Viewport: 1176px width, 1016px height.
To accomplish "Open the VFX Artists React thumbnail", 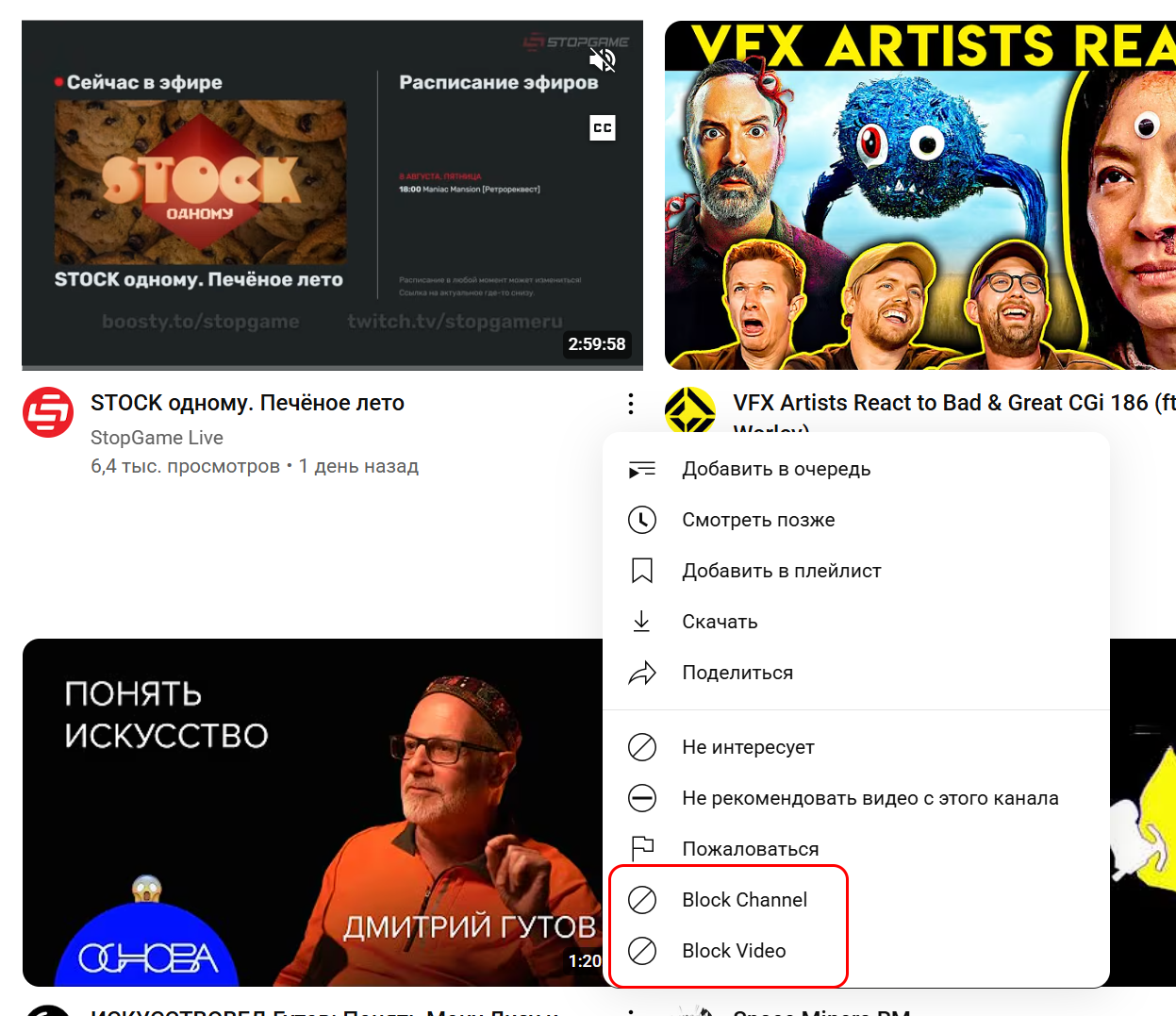I will coord(920,194).
